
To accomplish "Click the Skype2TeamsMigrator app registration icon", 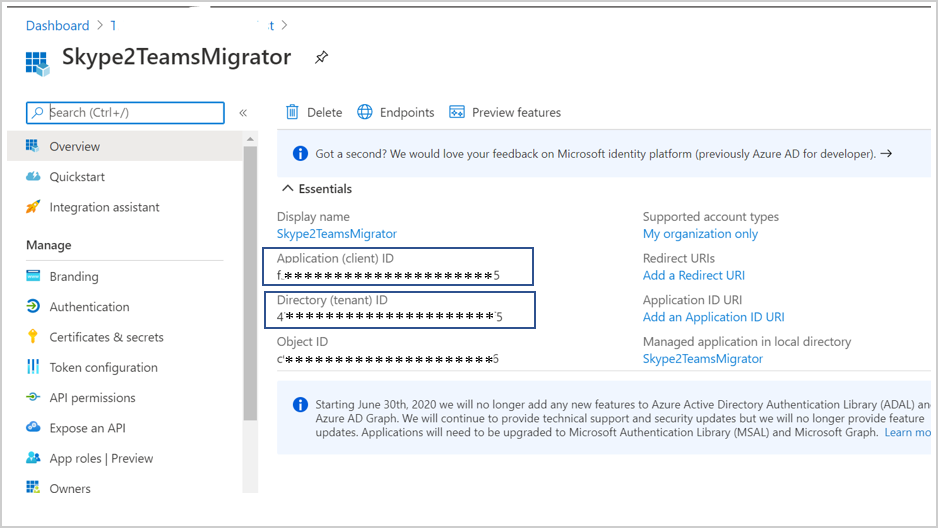I will (37, 63).
